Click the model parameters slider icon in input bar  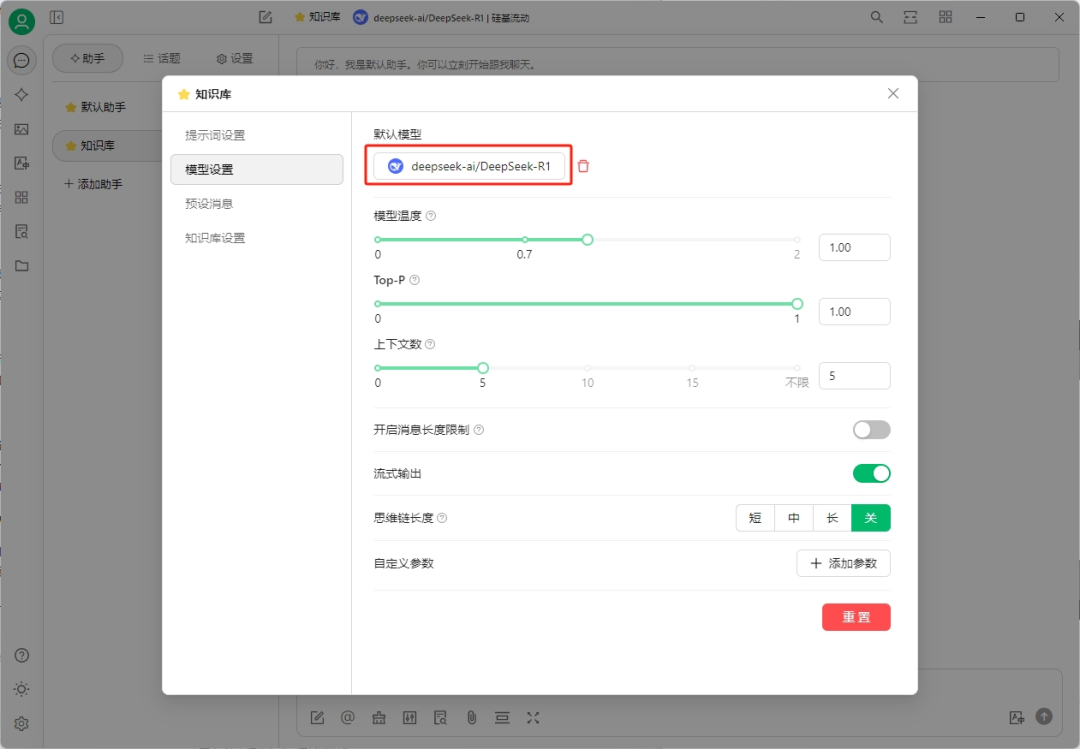coord(410,718)
